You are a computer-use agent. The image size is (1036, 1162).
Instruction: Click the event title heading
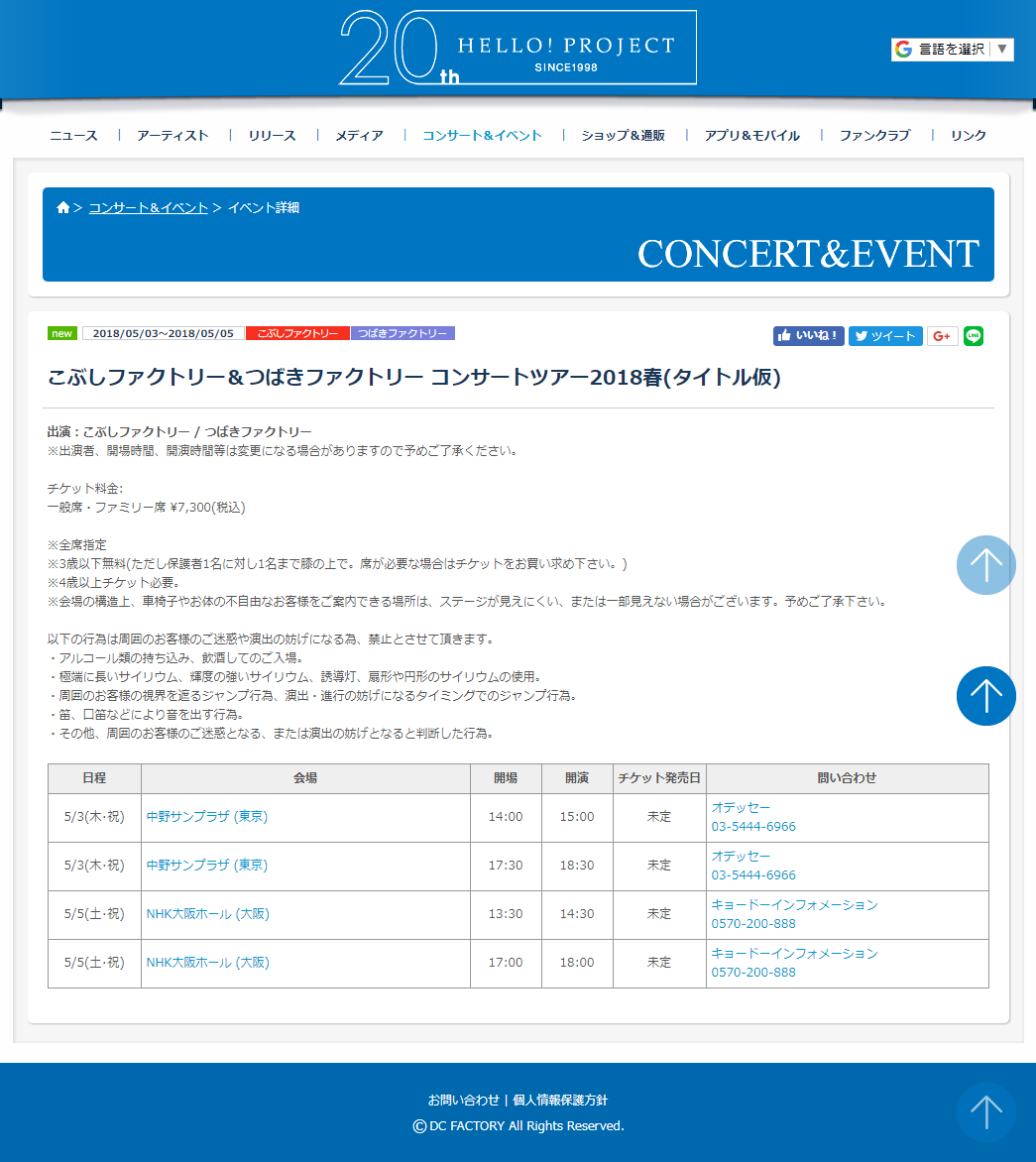pos(414,377)
